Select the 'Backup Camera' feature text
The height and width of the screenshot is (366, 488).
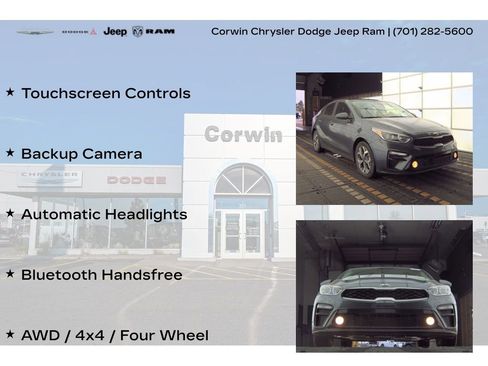click(x=82, y=154)
